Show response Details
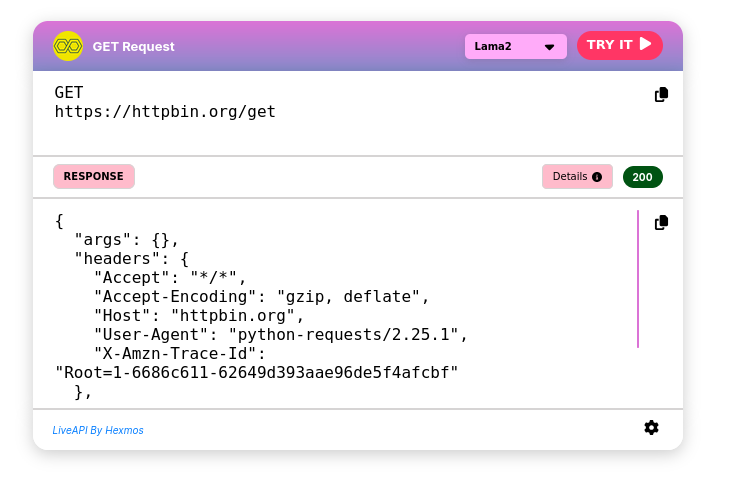This screenshot has width=730, height=487. (576, 177)
